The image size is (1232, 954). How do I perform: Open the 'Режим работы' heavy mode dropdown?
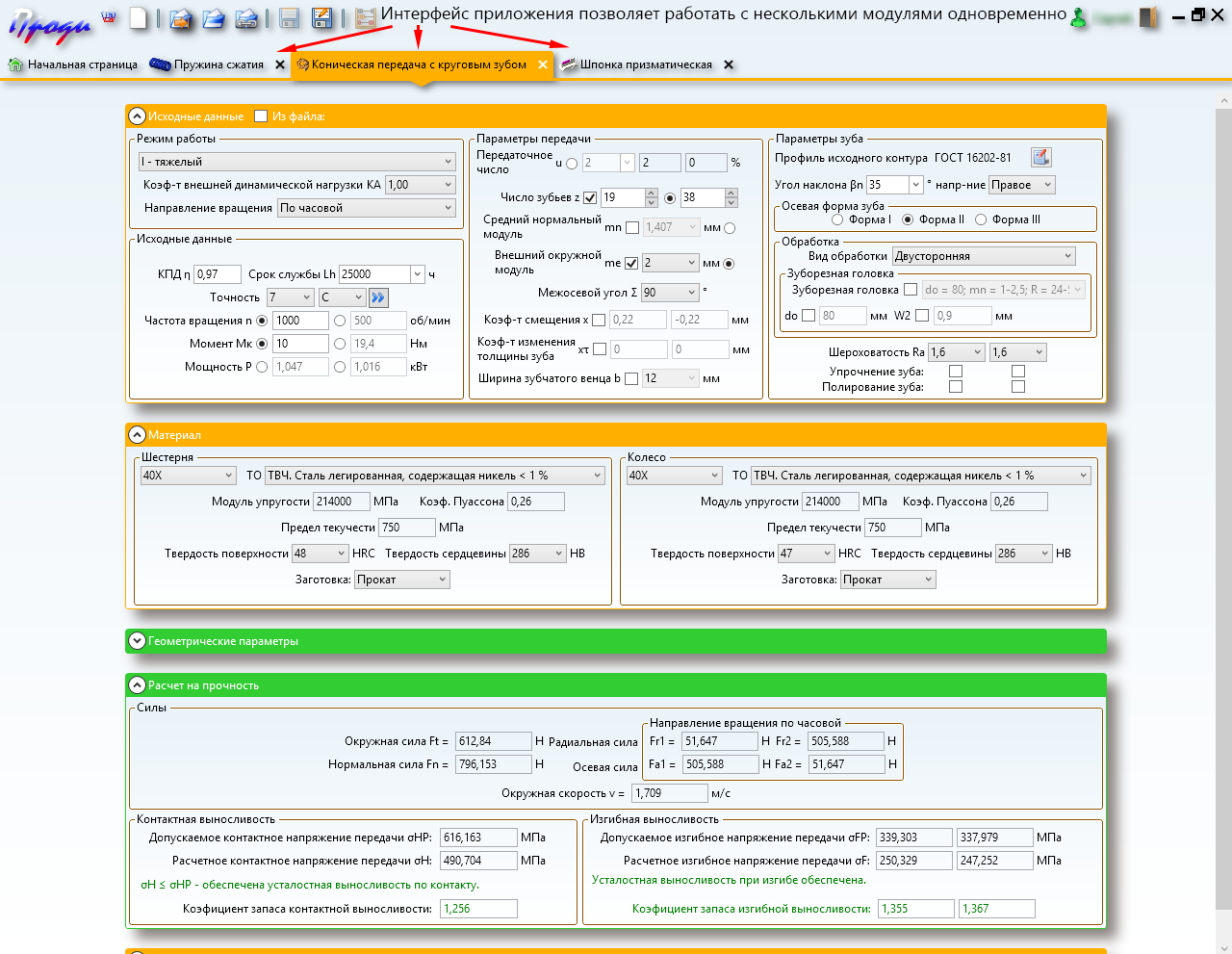point(296,162)
